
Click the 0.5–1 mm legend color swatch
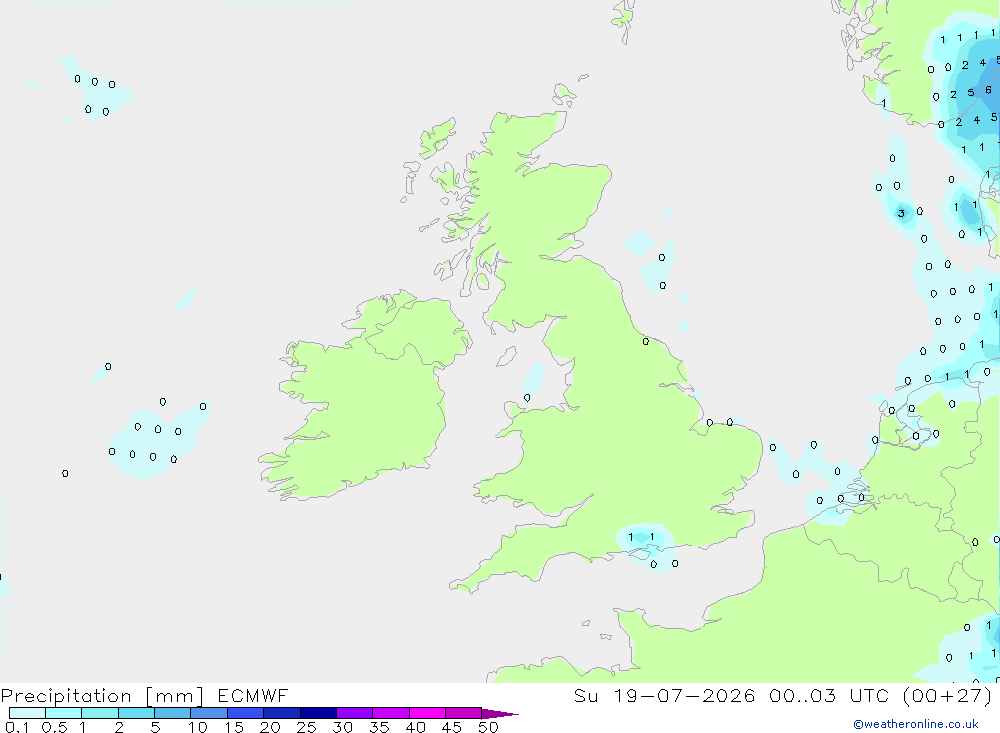coord(64,713)
